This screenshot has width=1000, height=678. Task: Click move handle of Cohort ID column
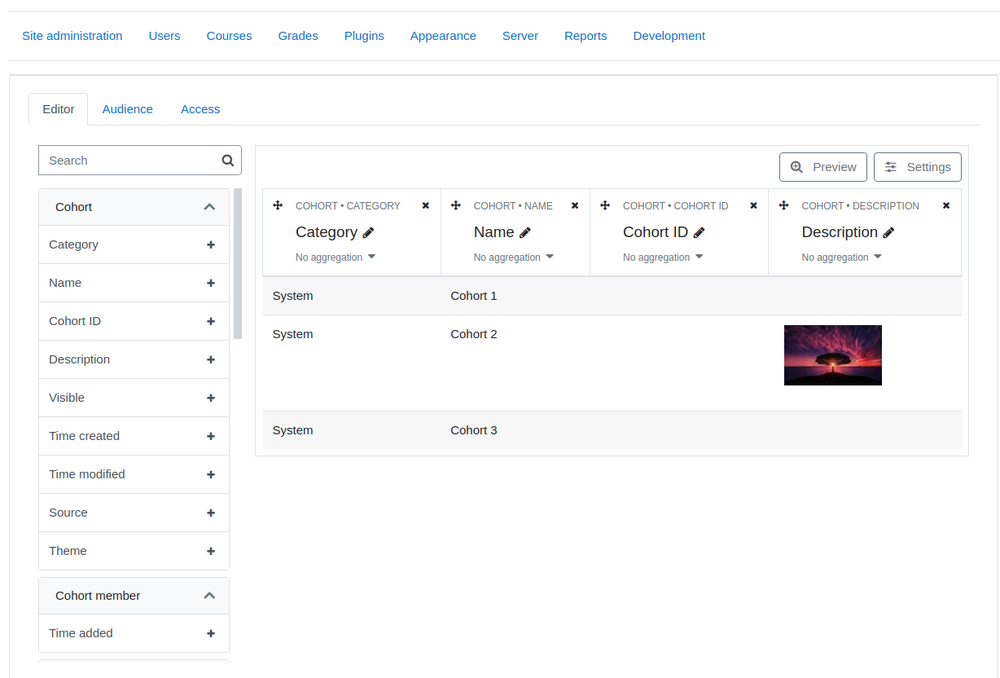click(605, 205)
